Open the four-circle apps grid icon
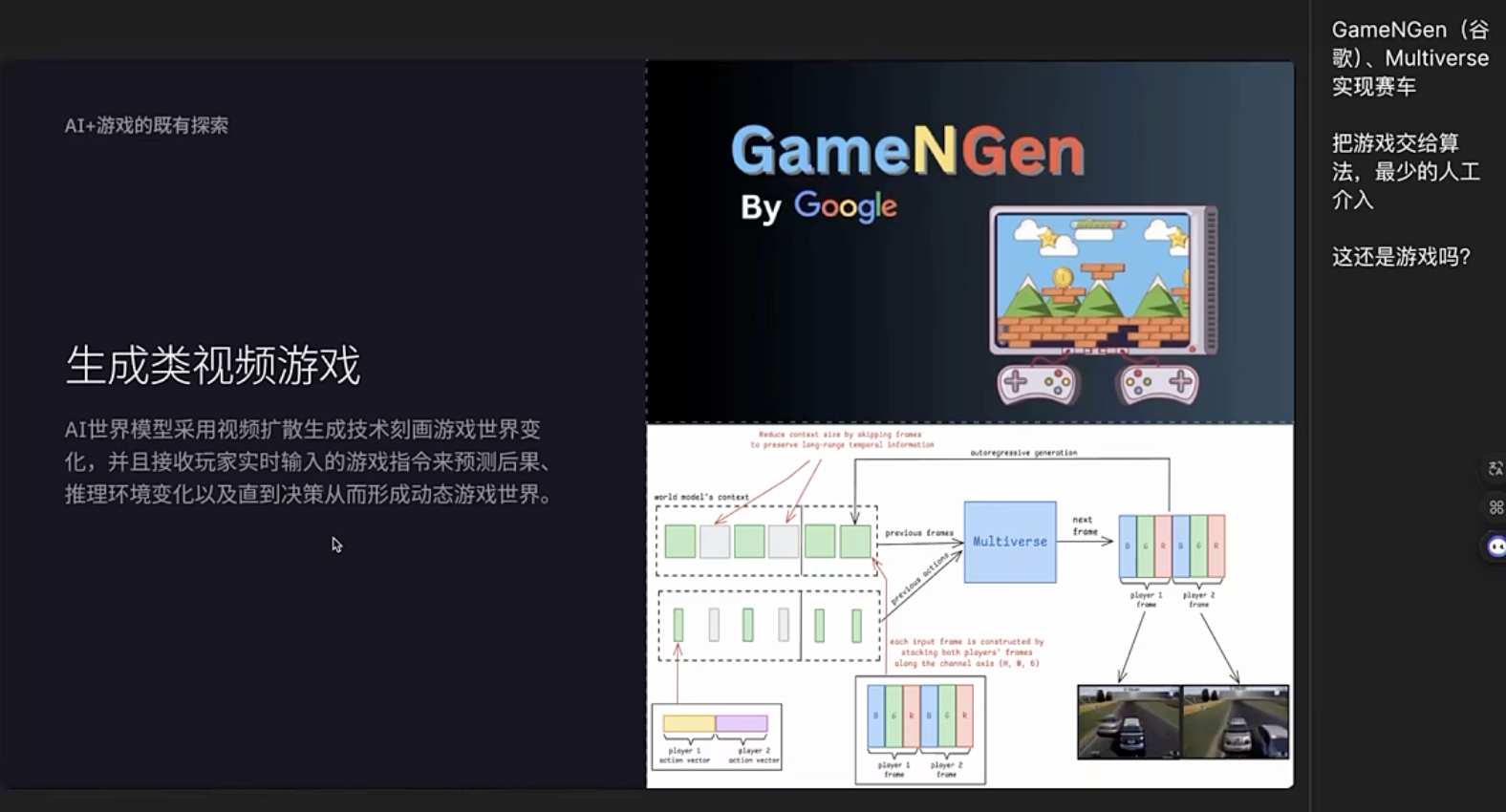The height and width of the screenshot is (812, 1506). click(1495, 507)
